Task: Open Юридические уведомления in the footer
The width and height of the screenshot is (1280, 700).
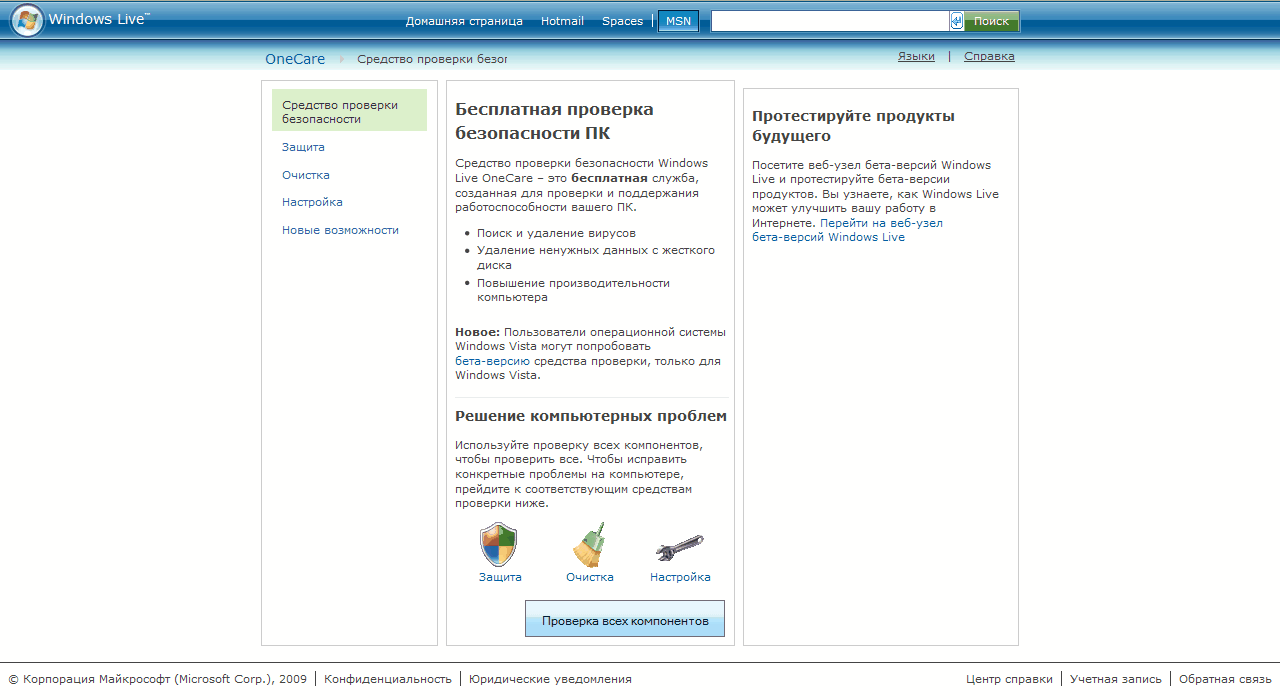Action: (550, 679)
